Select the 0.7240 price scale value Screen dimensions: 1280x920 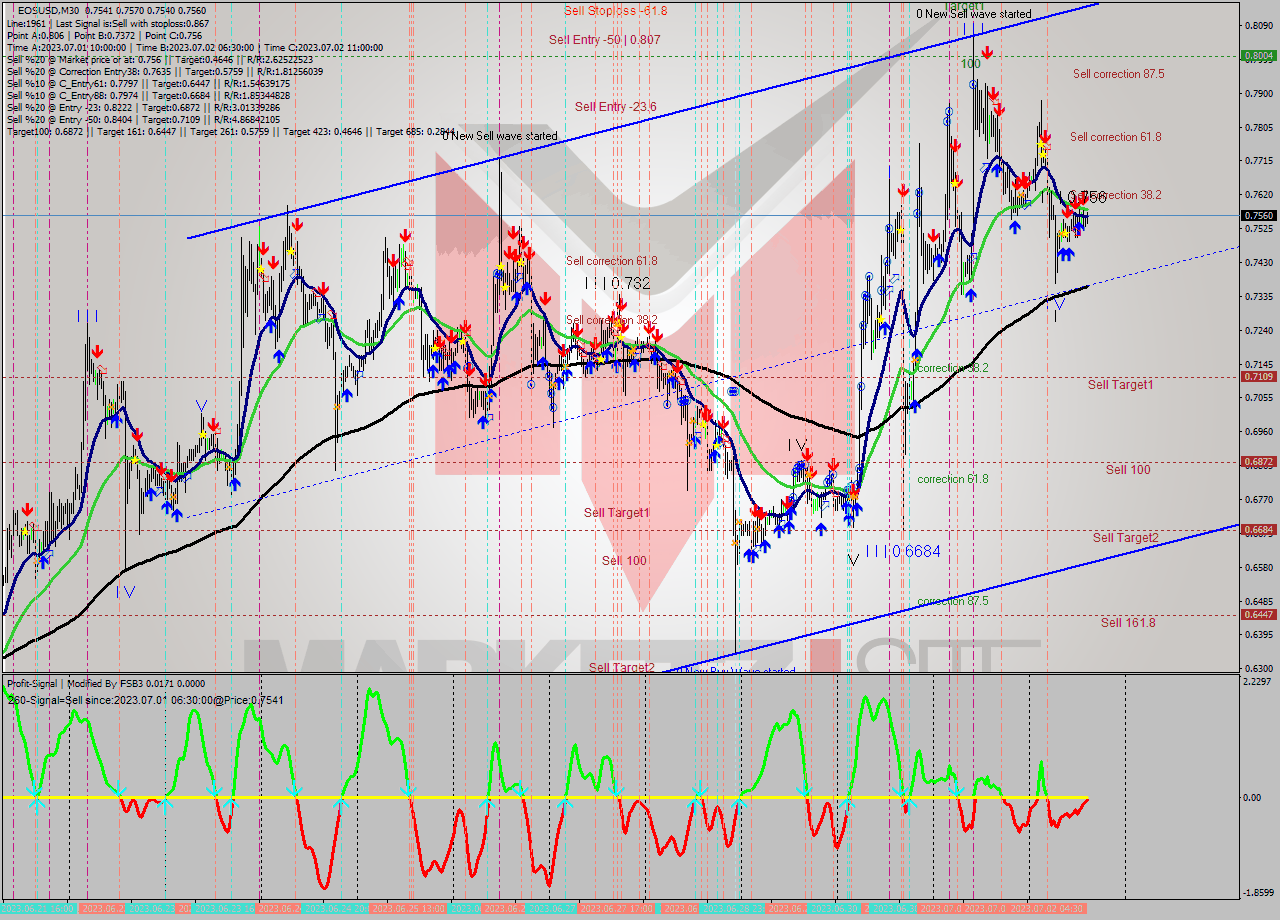1258,330
